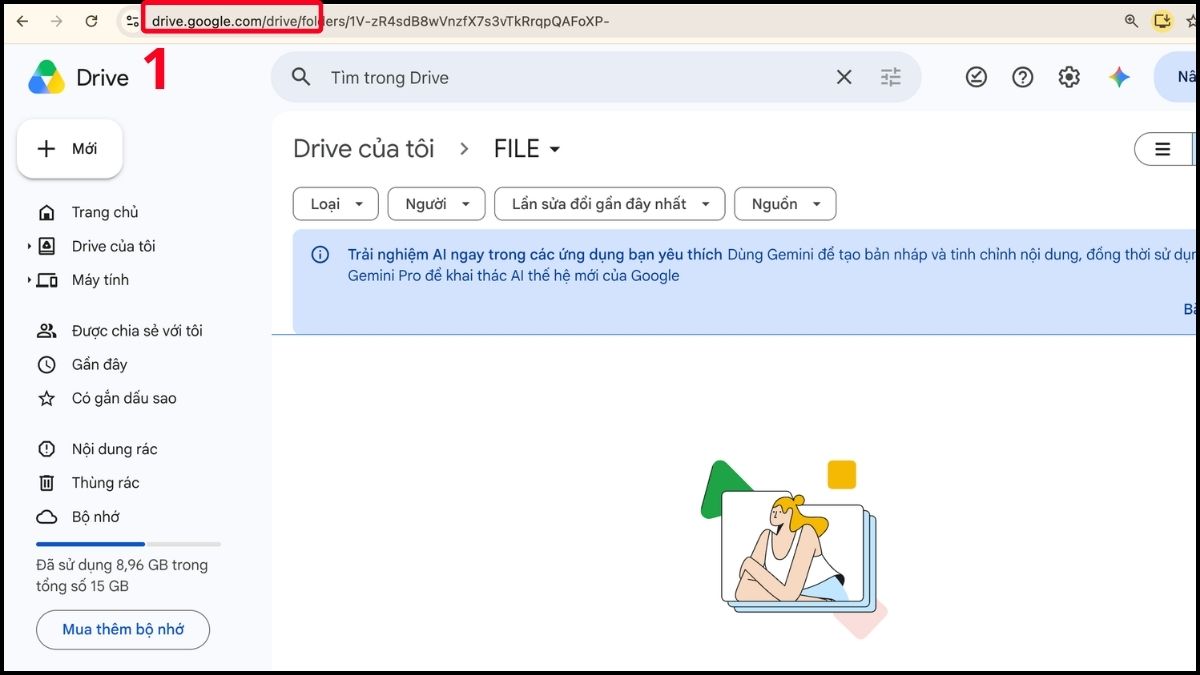Reload the page with the refresh icon
Screen dimensions: 1200x675
pos(91,20)
